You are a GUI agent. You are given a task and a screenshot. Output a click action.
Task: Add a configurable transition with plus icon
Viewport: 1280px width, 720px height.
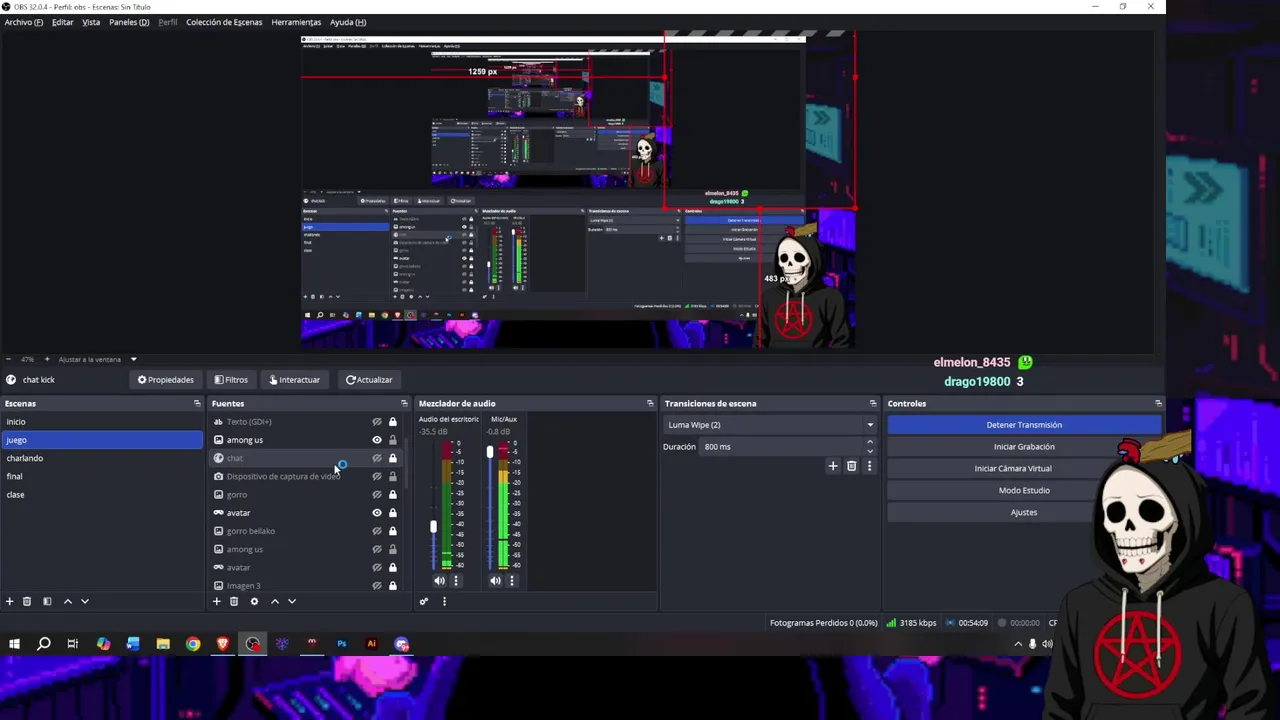coord(833,466)
